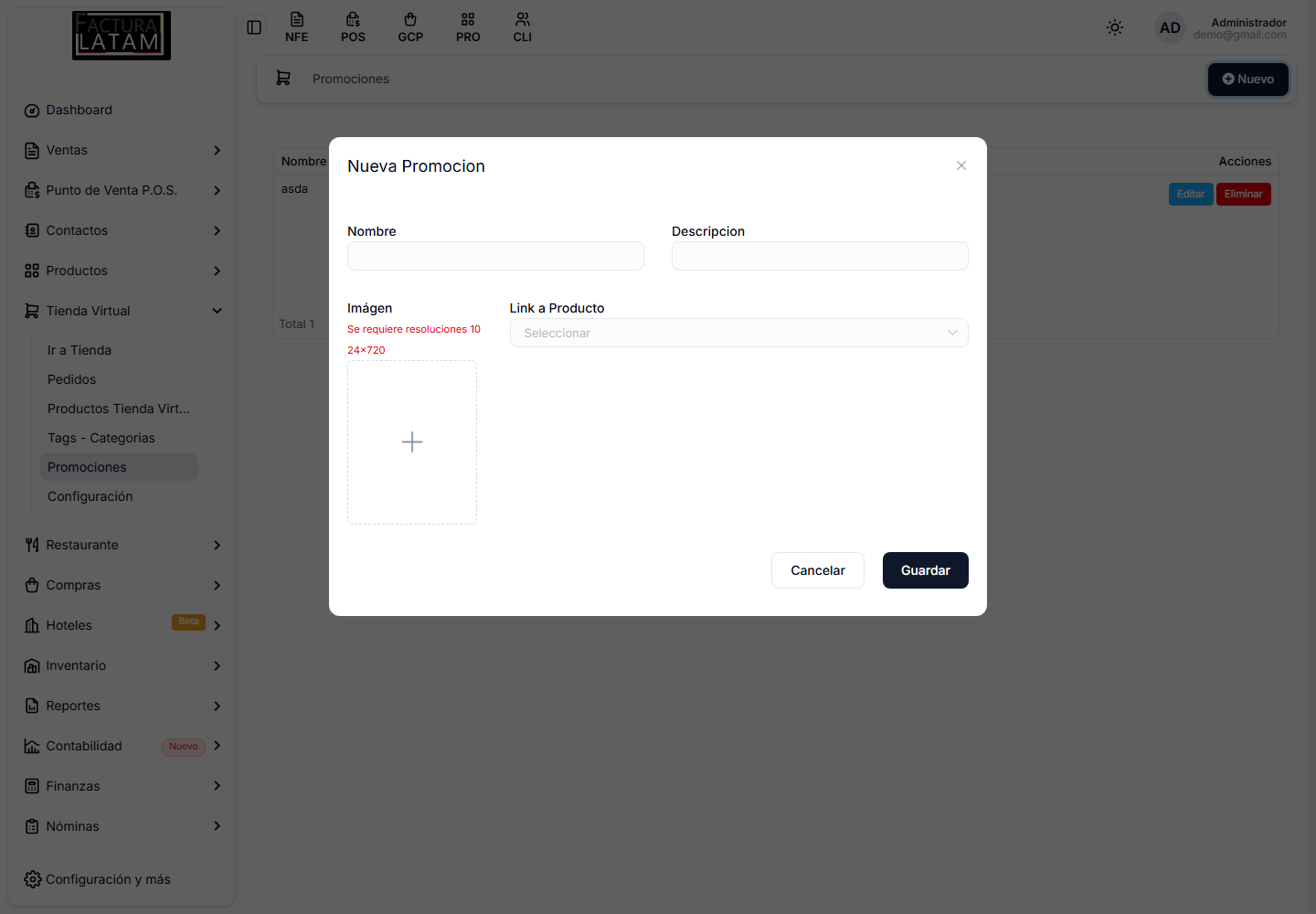Click the image upload plus box
This screenshot has width=1316, height=914.
pos(412,442)
